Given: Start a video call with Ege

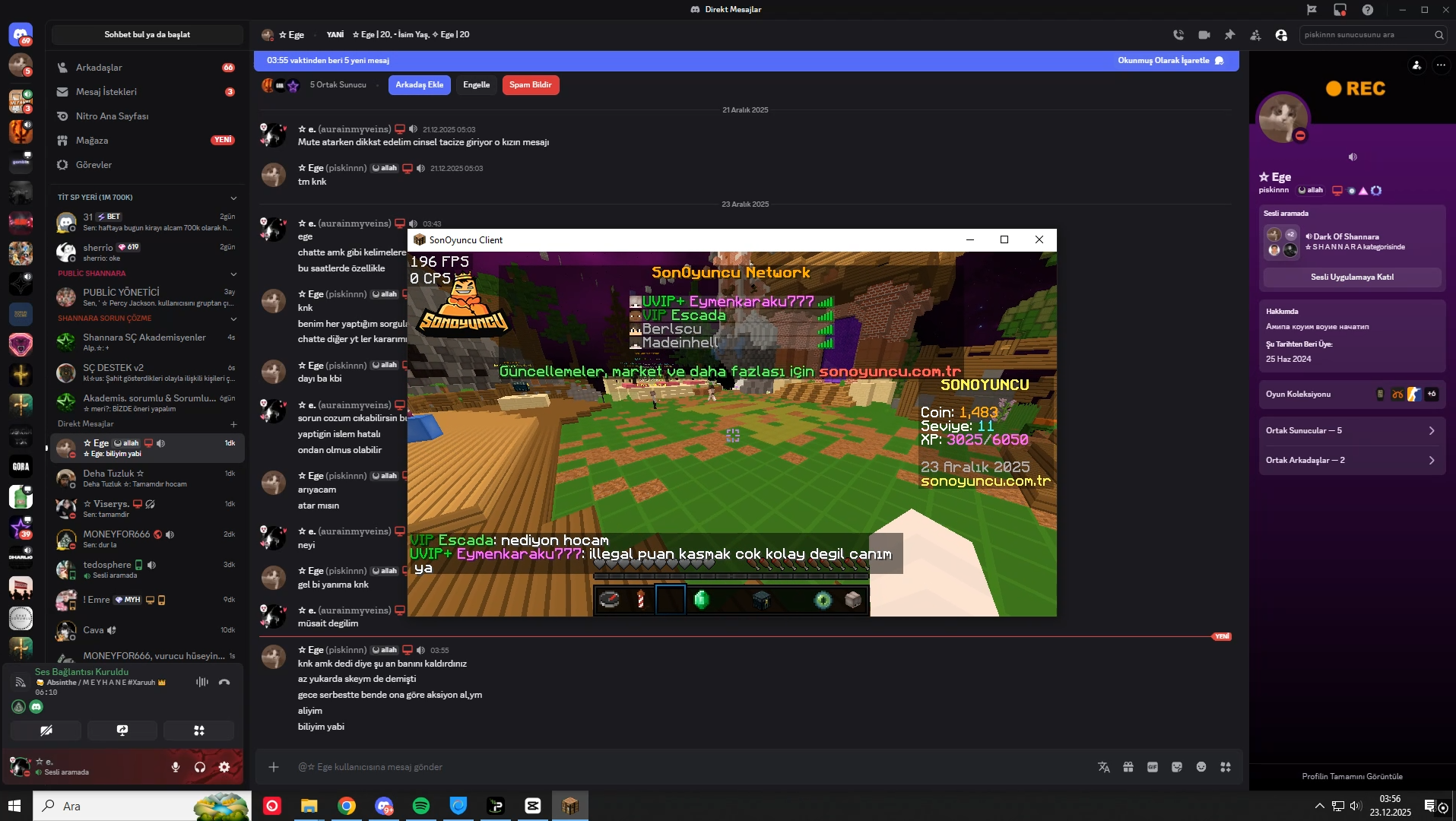Looking at the screenshot, I should tap(1204, 35).
